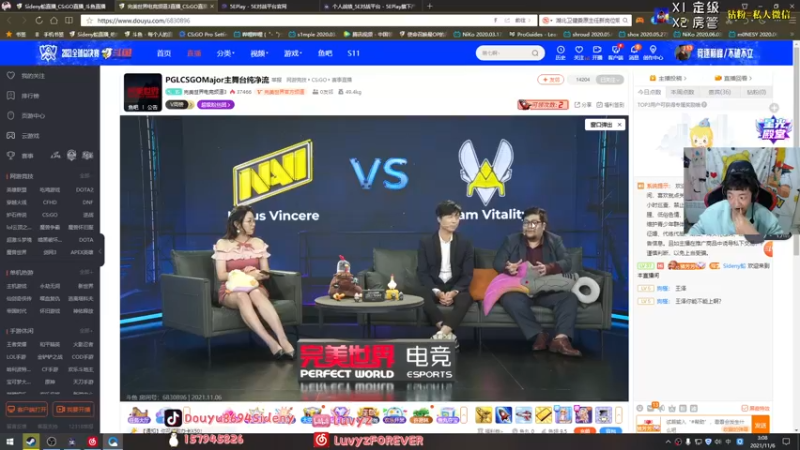Go to 首页 in the navigation bar
The image size is (800, 450).
click(164, 53)
